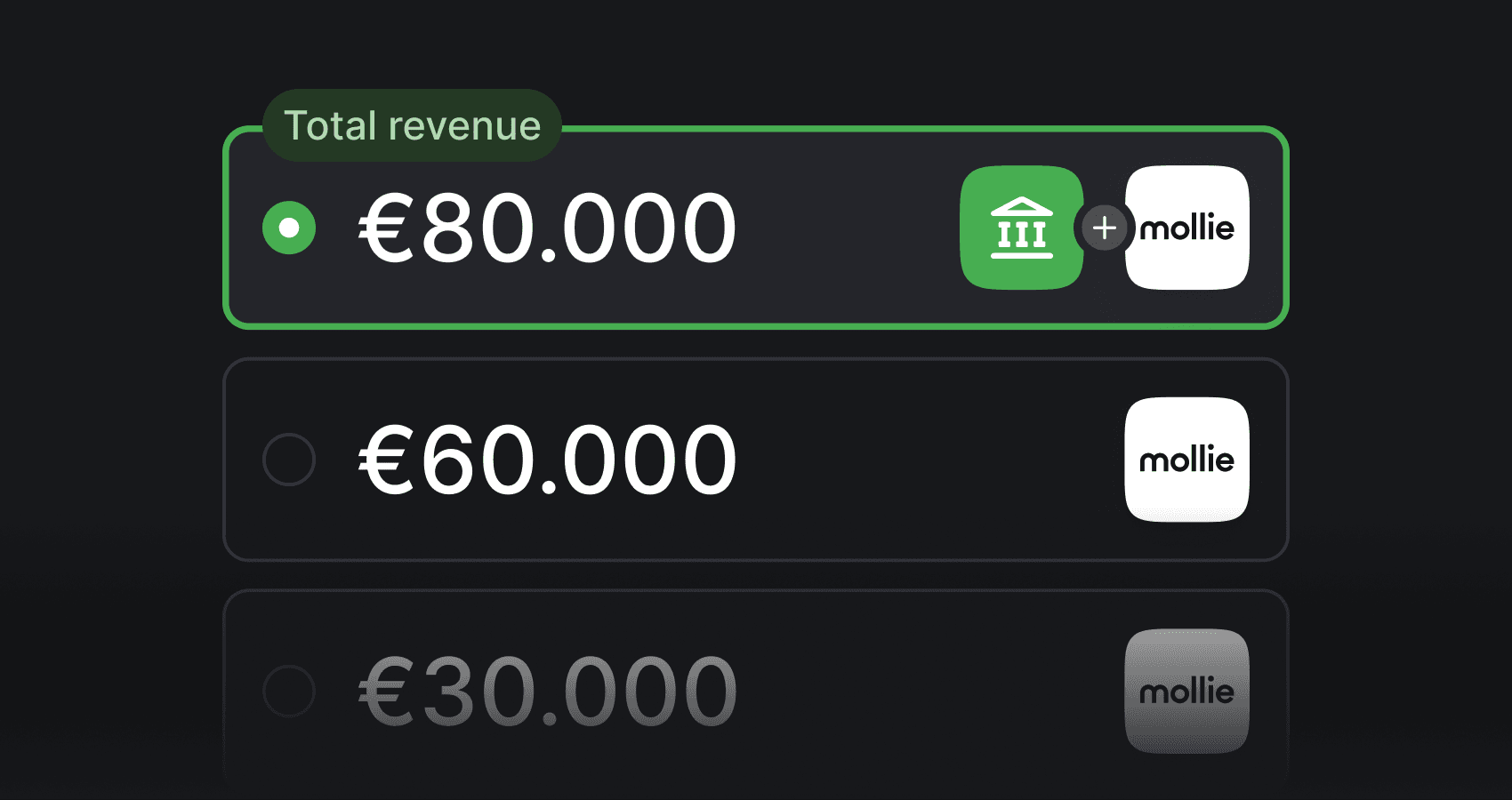The image size is (1512, 800).
Task: Click the greyed mollie logo in €30.000 row
Action: (x=1187, y=691)
